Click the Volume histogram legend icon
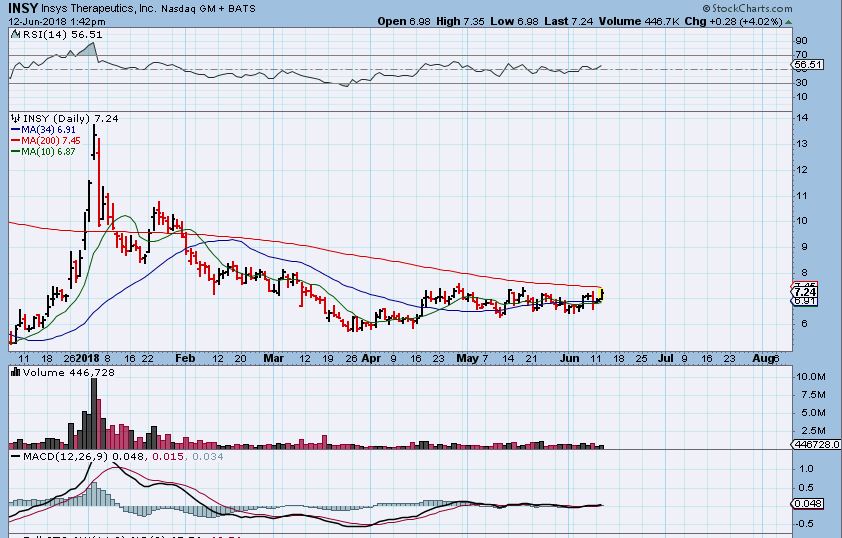842x538 pixels. click(x=16, y=372)
